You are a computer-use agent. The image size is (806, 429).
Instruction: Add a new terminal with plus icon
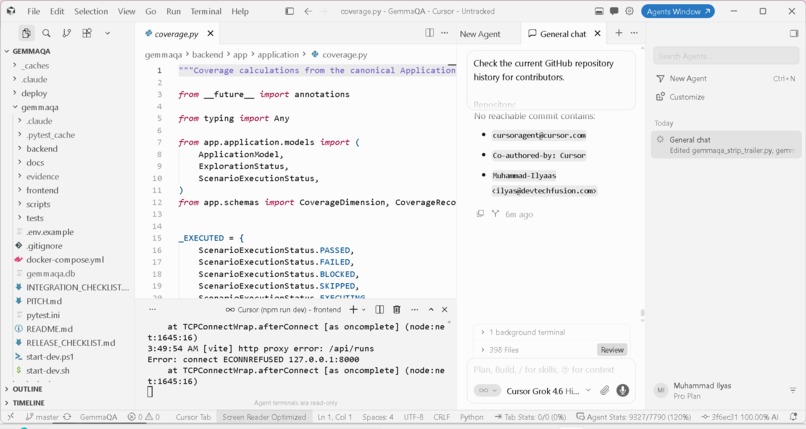pyautogui.click(x=353, y=309)
